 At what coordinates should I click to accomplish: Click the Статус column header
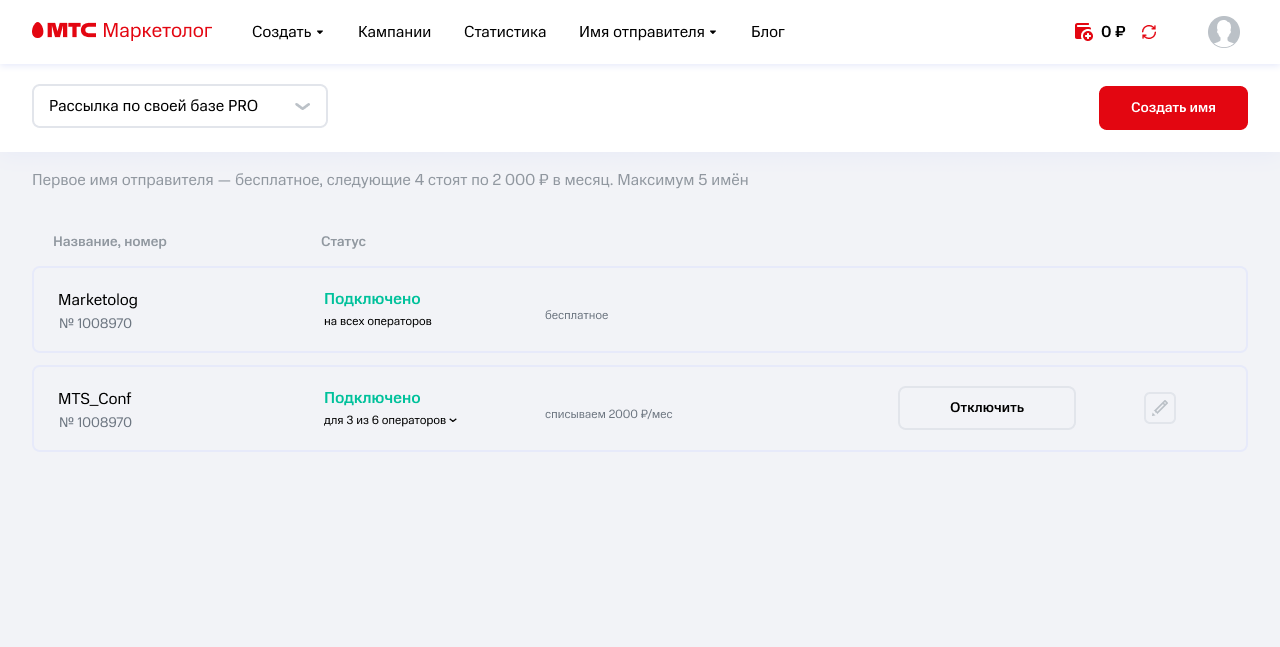coord(343,241)
